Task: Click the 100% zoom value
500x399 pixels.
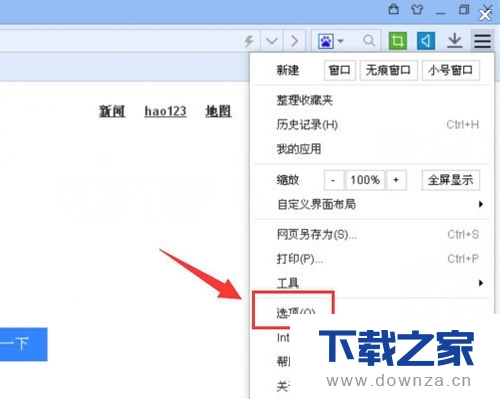Action: [x=365, y=180]
